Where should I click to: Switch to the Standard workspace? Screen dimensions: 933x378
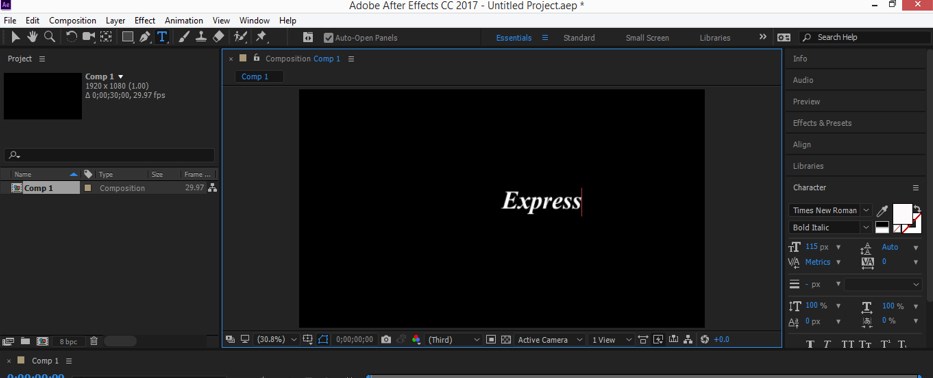click(579, 38)
